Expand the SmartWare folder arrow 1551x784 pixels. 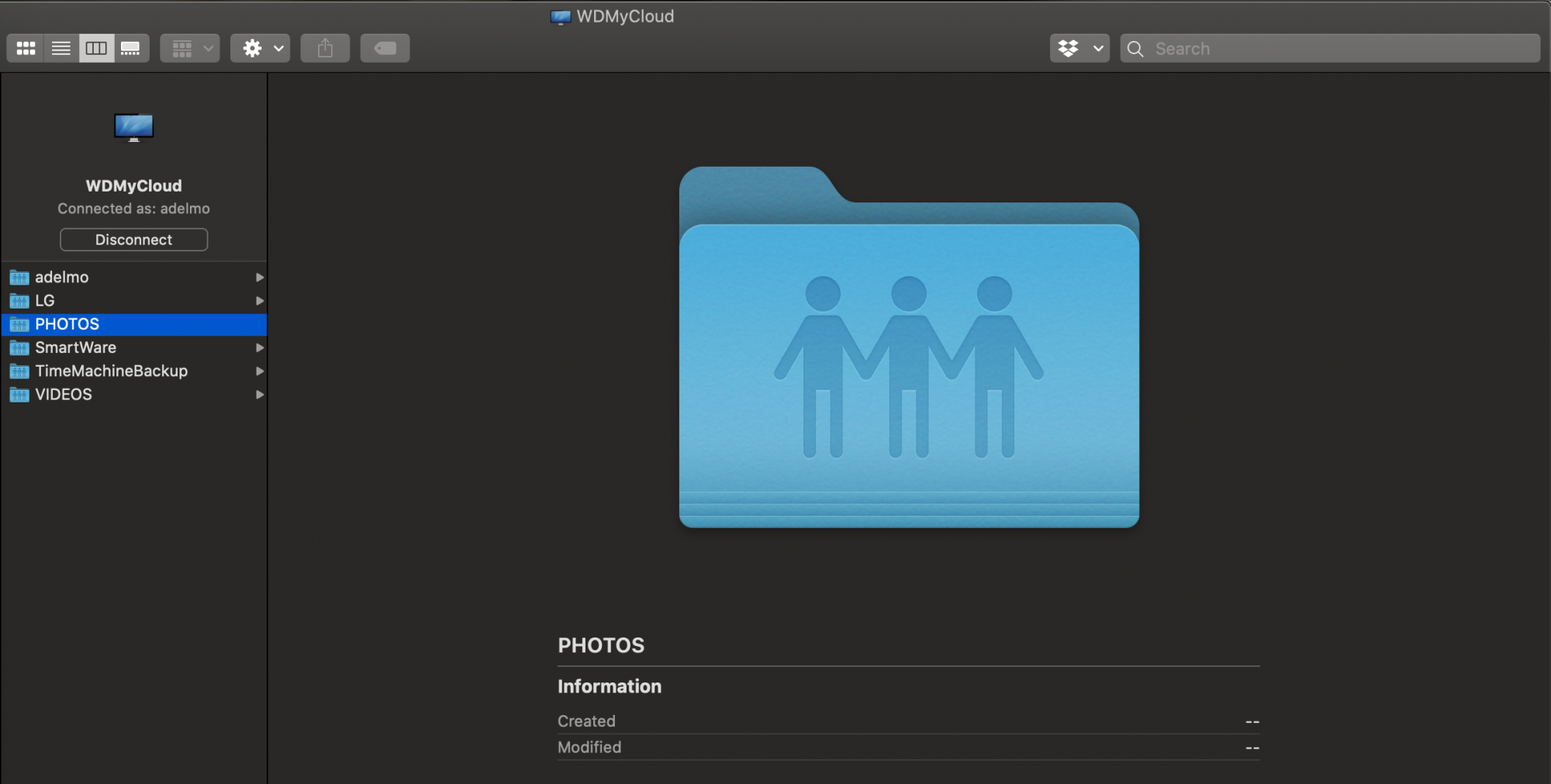260,347
